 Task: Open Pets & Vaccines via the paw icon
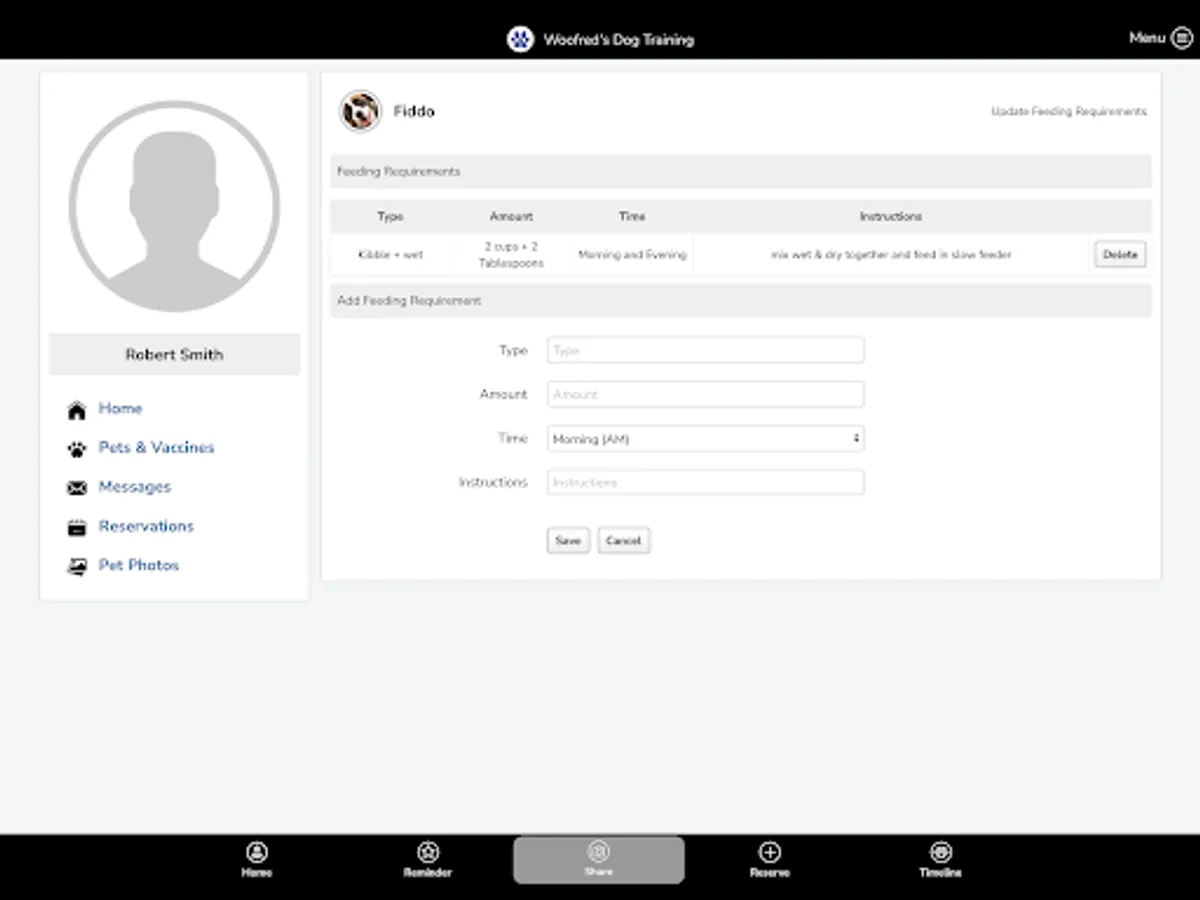click(x=76, y=448)
